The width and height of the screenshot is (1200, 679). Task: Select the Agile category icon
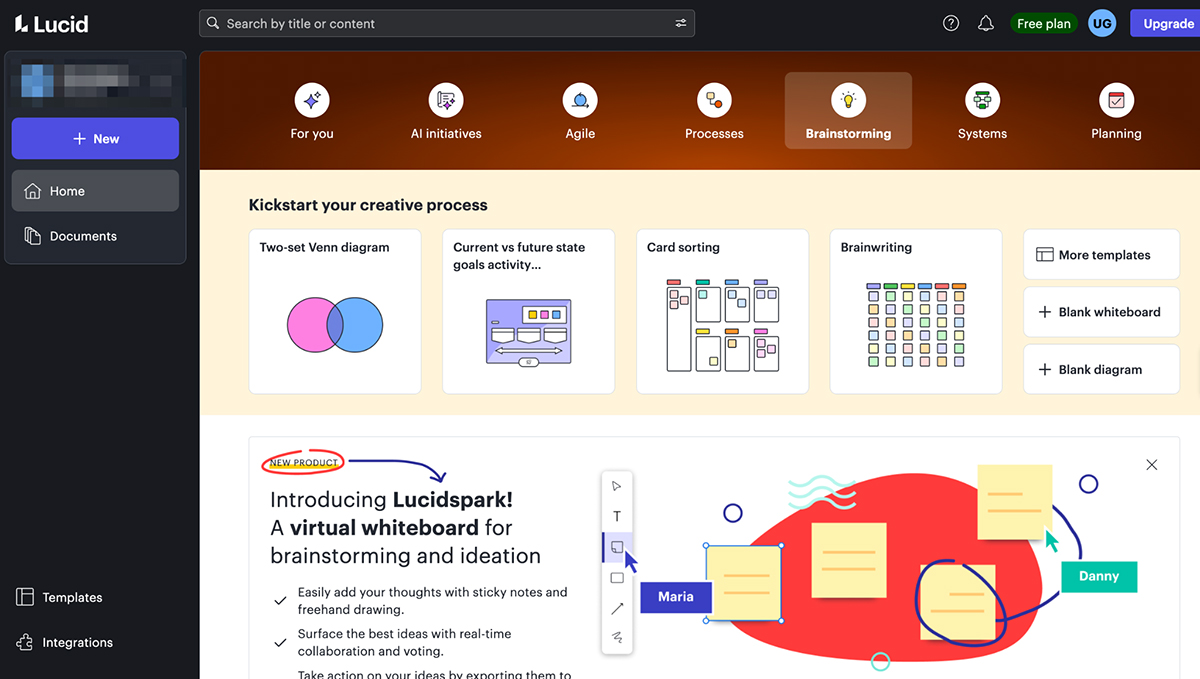[579, 100]
